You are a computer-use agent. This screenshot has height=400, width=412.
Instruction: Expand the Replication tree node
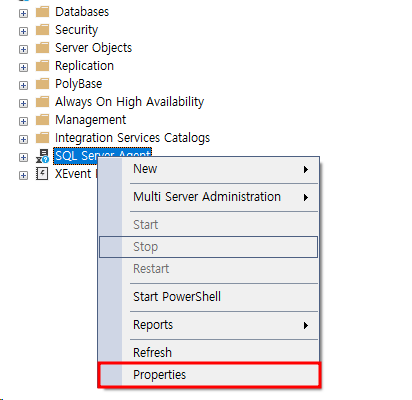[23, 67]
